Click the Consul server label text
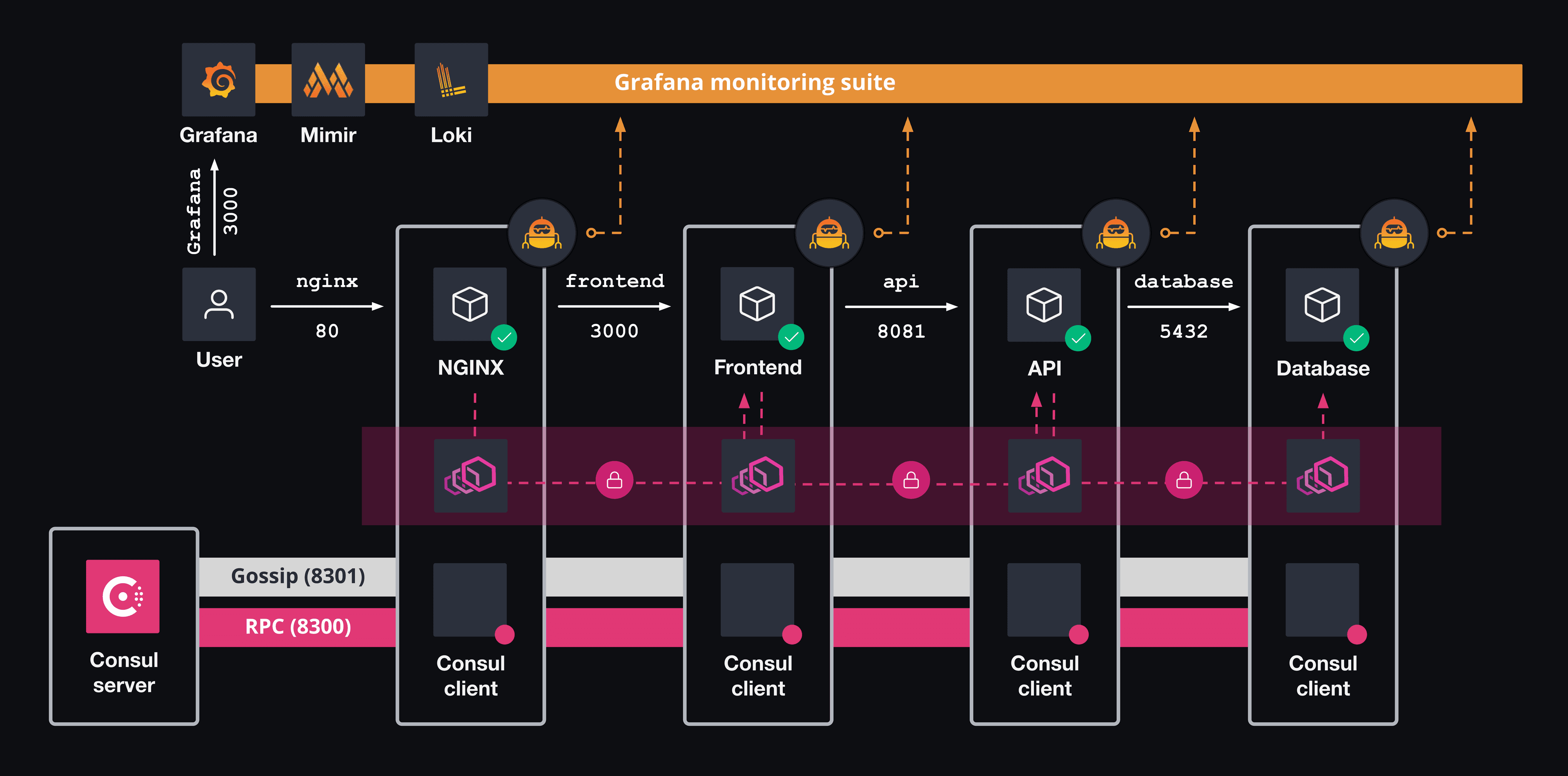The height and width of the screenshot is (776, 1568). pyautogui.click(x=124, y=673)
